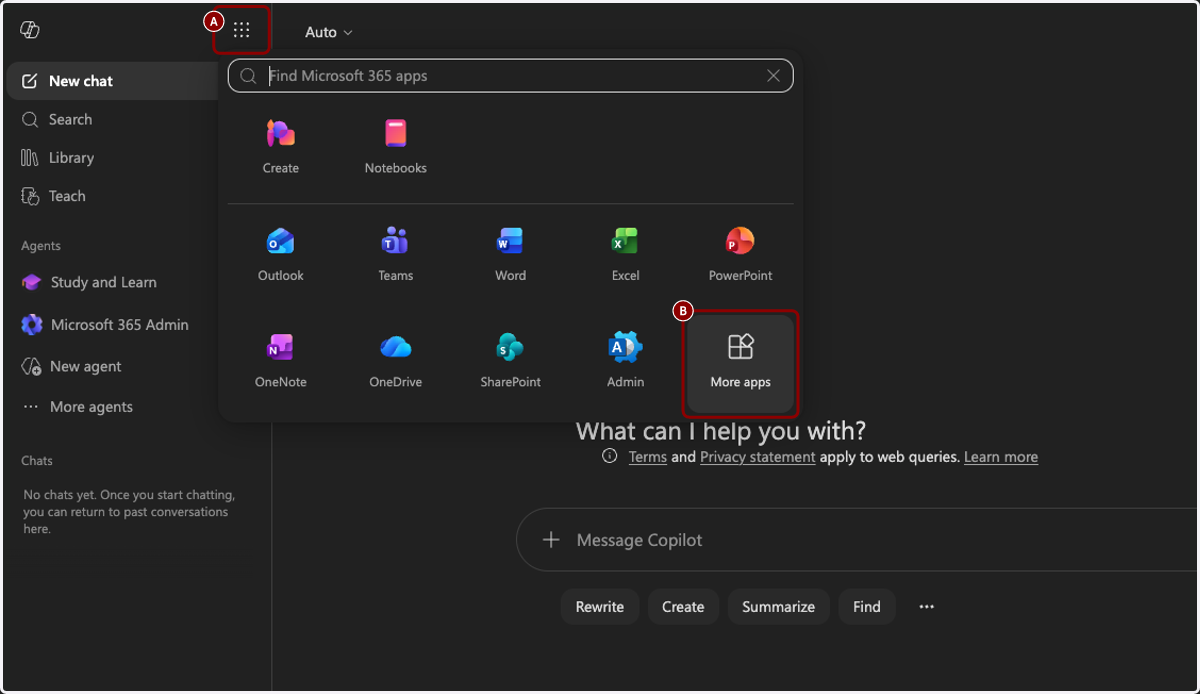Launch Teams from the app launcher
Viewport: 1200px width, 694px height.
pos(396,253)
